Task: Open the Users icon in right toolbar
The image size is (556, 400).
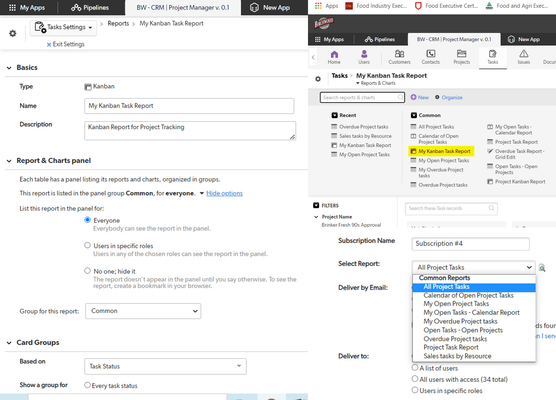Action: pyautogui.click(x=364, y=54)
